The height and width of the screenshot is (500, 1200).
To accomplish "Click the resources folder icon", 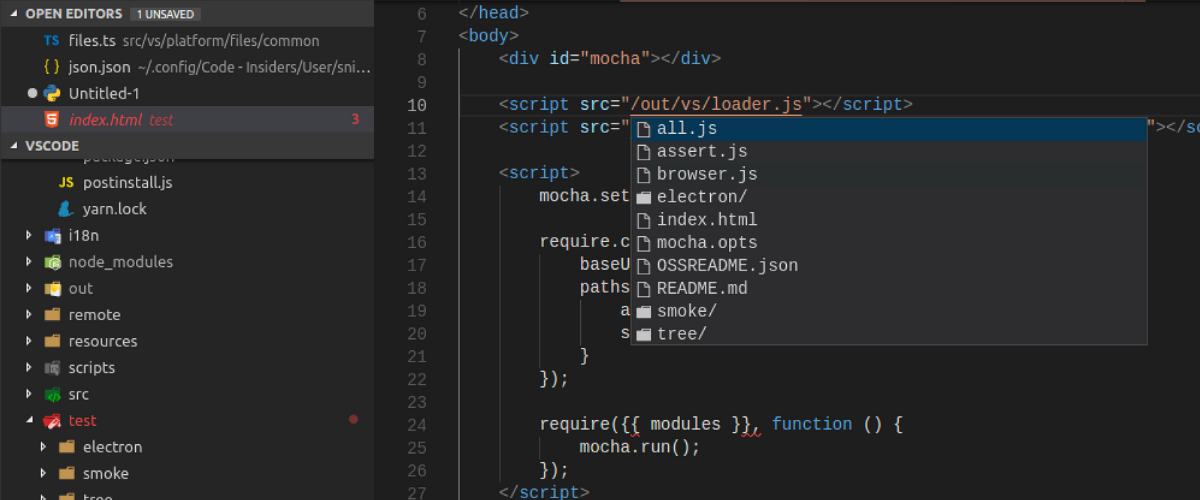I will tap(52, 341).
